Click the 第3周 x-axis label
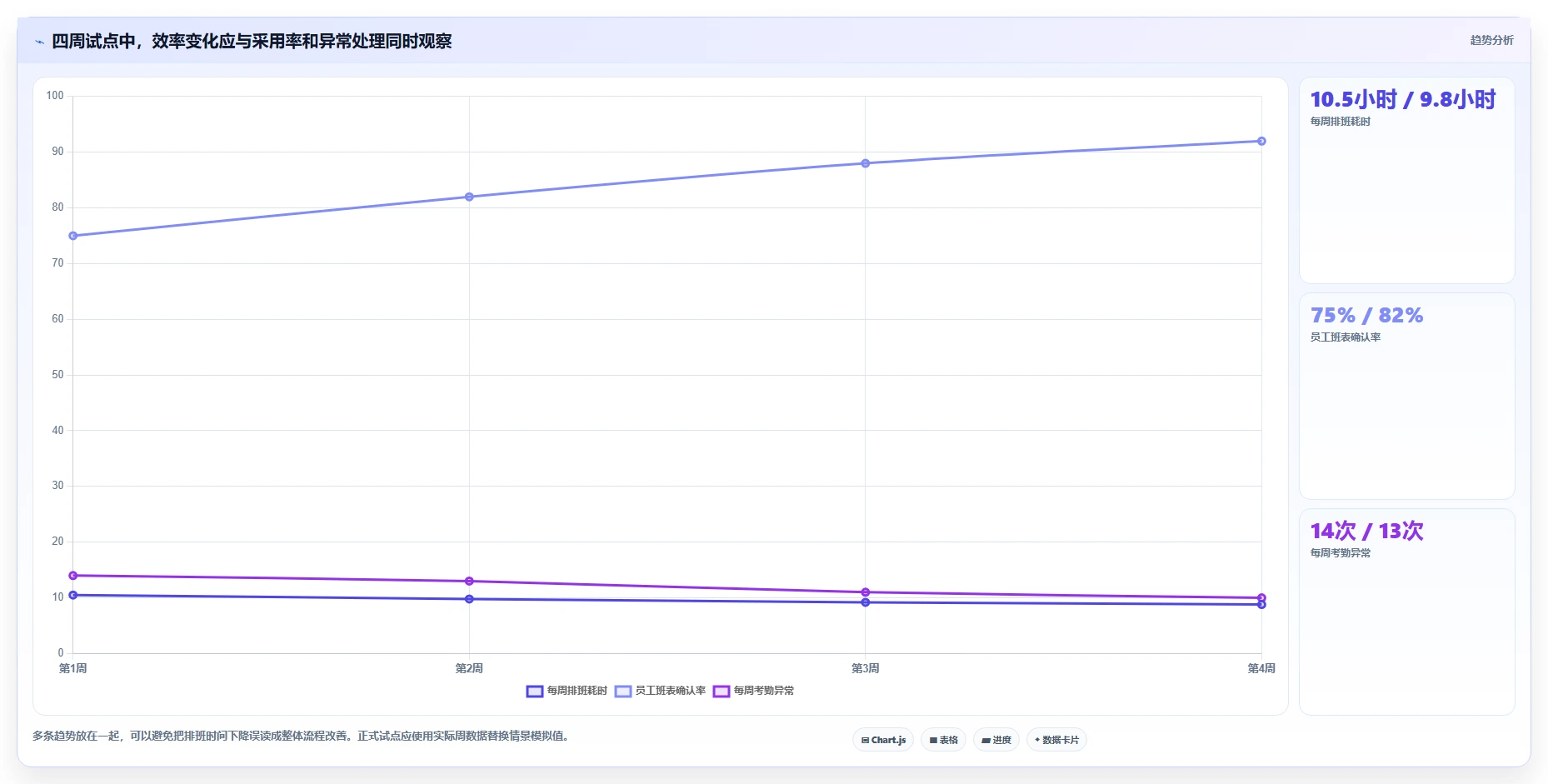Image resolution: width=1548 pixels, height=784 pixels. [866, 668]
